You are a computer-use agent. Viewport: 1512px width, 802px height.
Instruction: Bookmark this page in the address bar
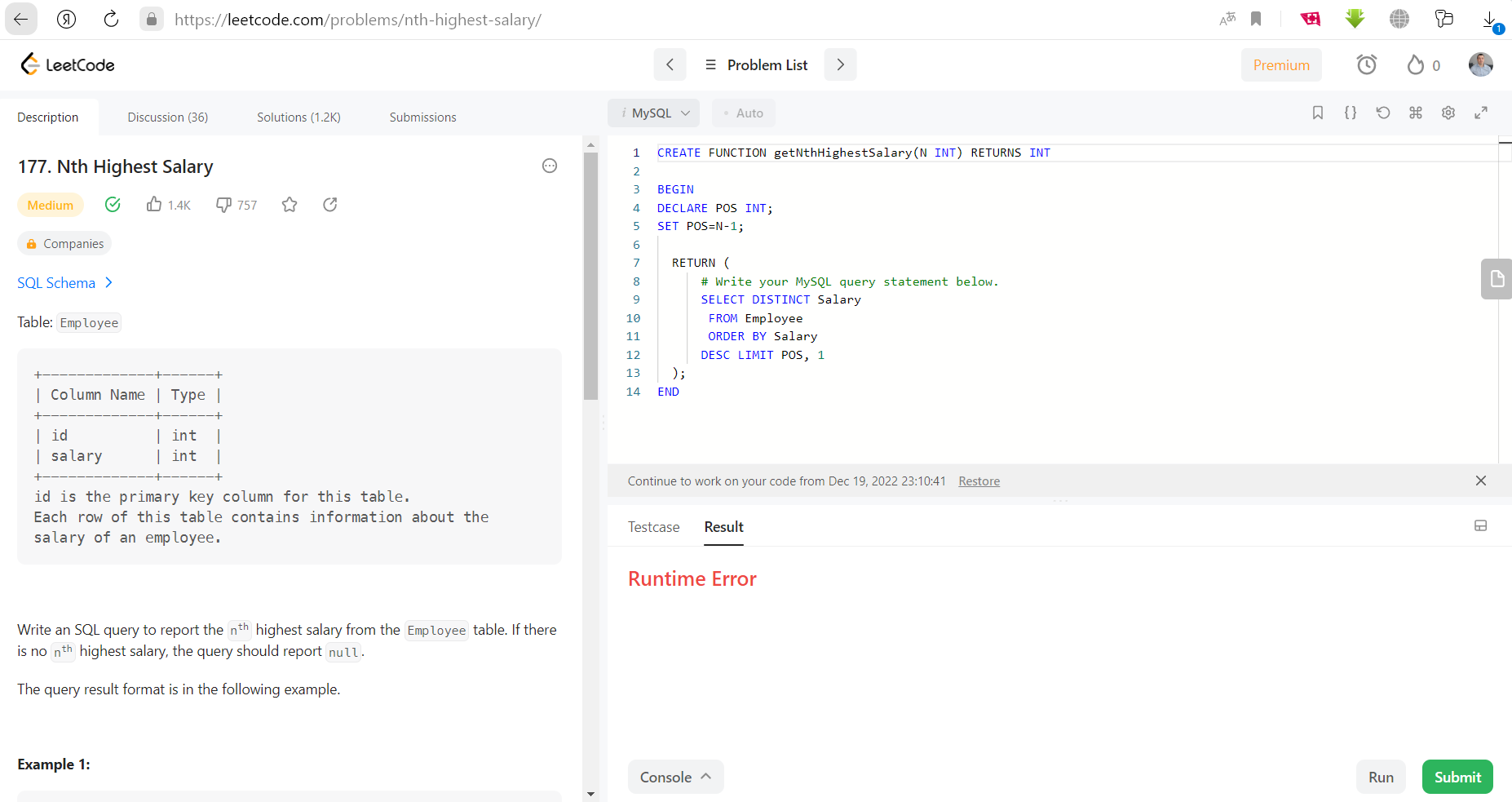click(x=1256, y=19)
